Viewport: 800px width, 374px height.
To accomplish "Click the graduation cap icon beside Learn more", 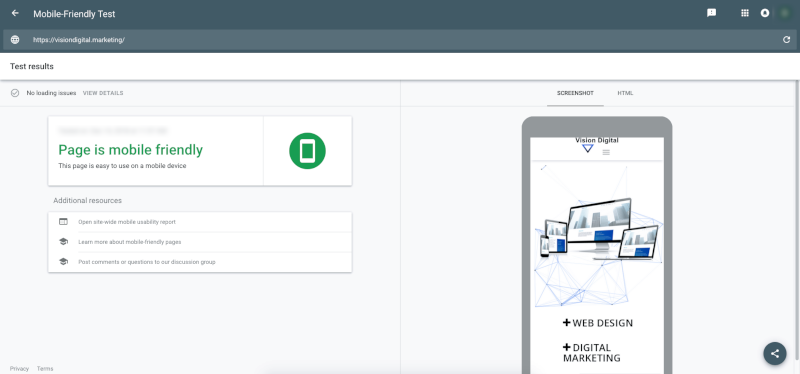I will point(63,242).
